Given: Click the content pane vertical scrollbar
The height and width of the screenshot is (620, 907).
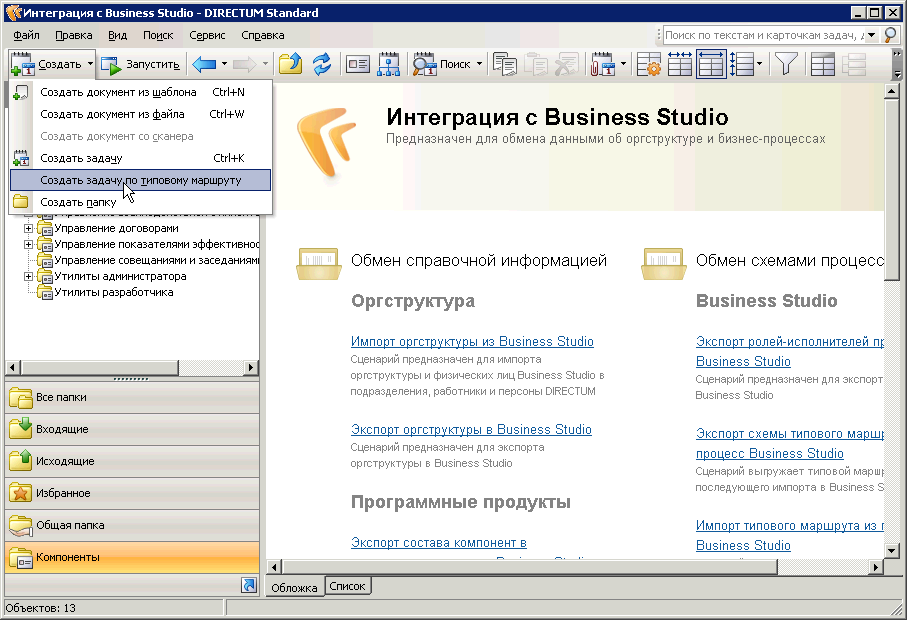Looking at the screenshot, I should (891, 321).
